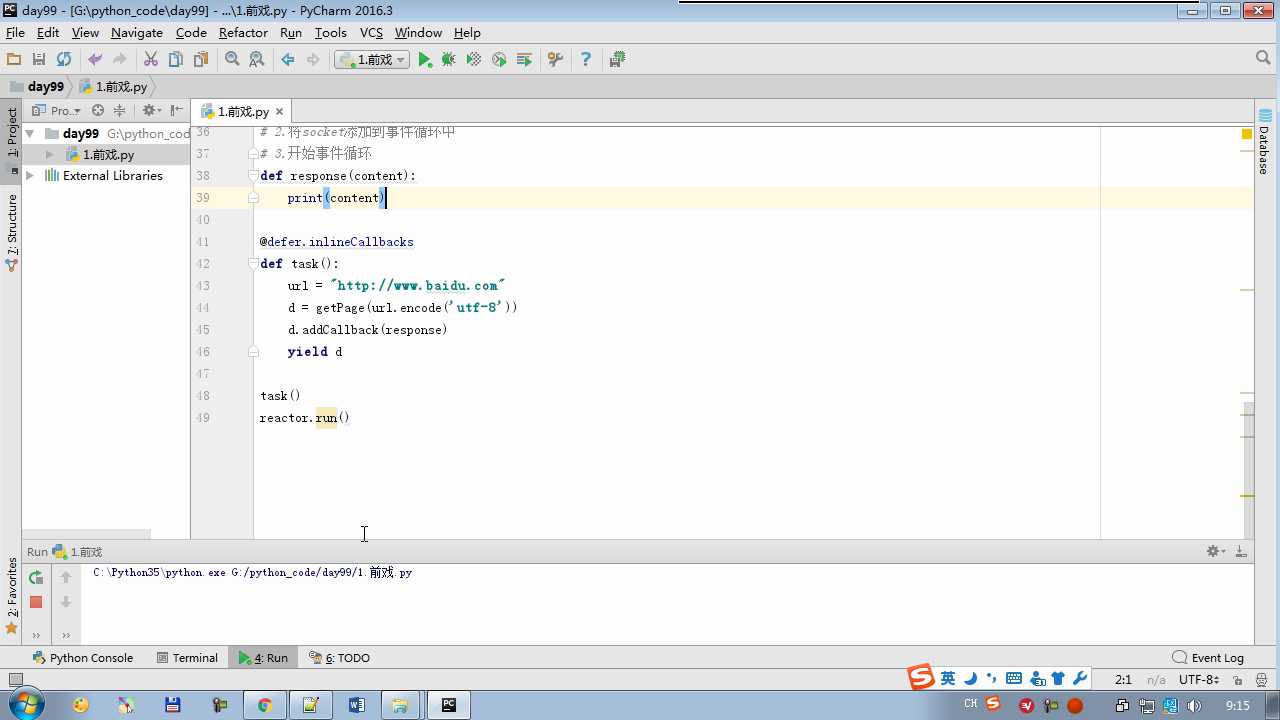Open the Database side panel
The width and height of the screenshot is (1280, 720).
pyautogui.click(x=1265, y=142)
